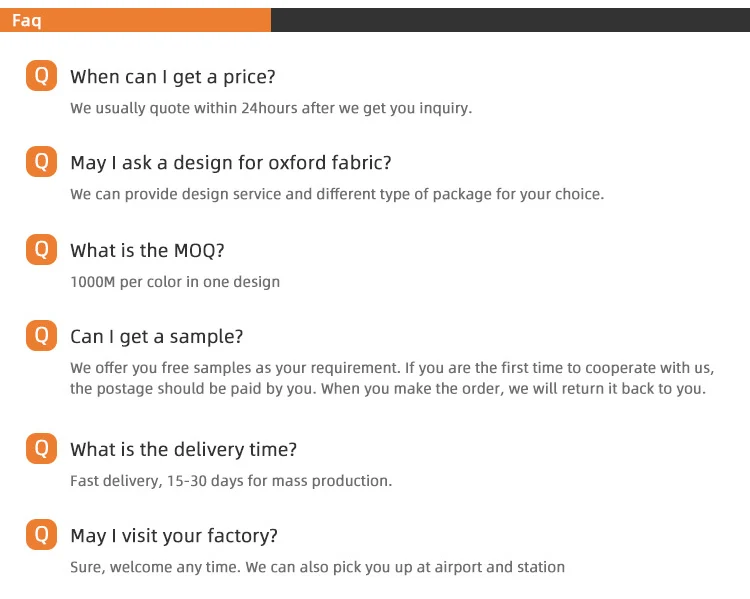This screenshot has height=599, width=750.
Task: Open the 'What is the delivery time?' question
Action: pos(183,451)
